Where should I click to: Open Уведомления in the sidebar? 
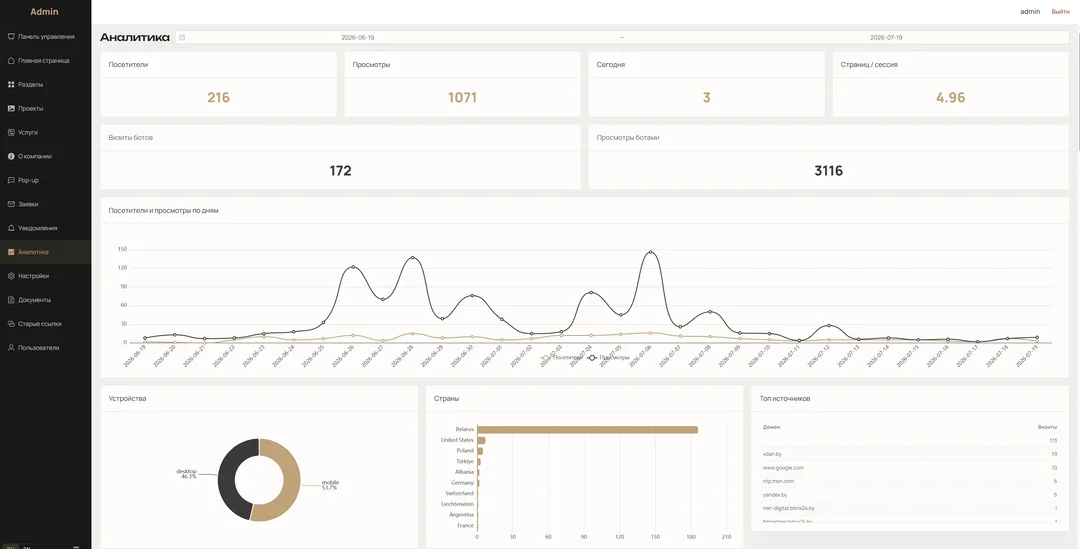[x=45, y=228]
